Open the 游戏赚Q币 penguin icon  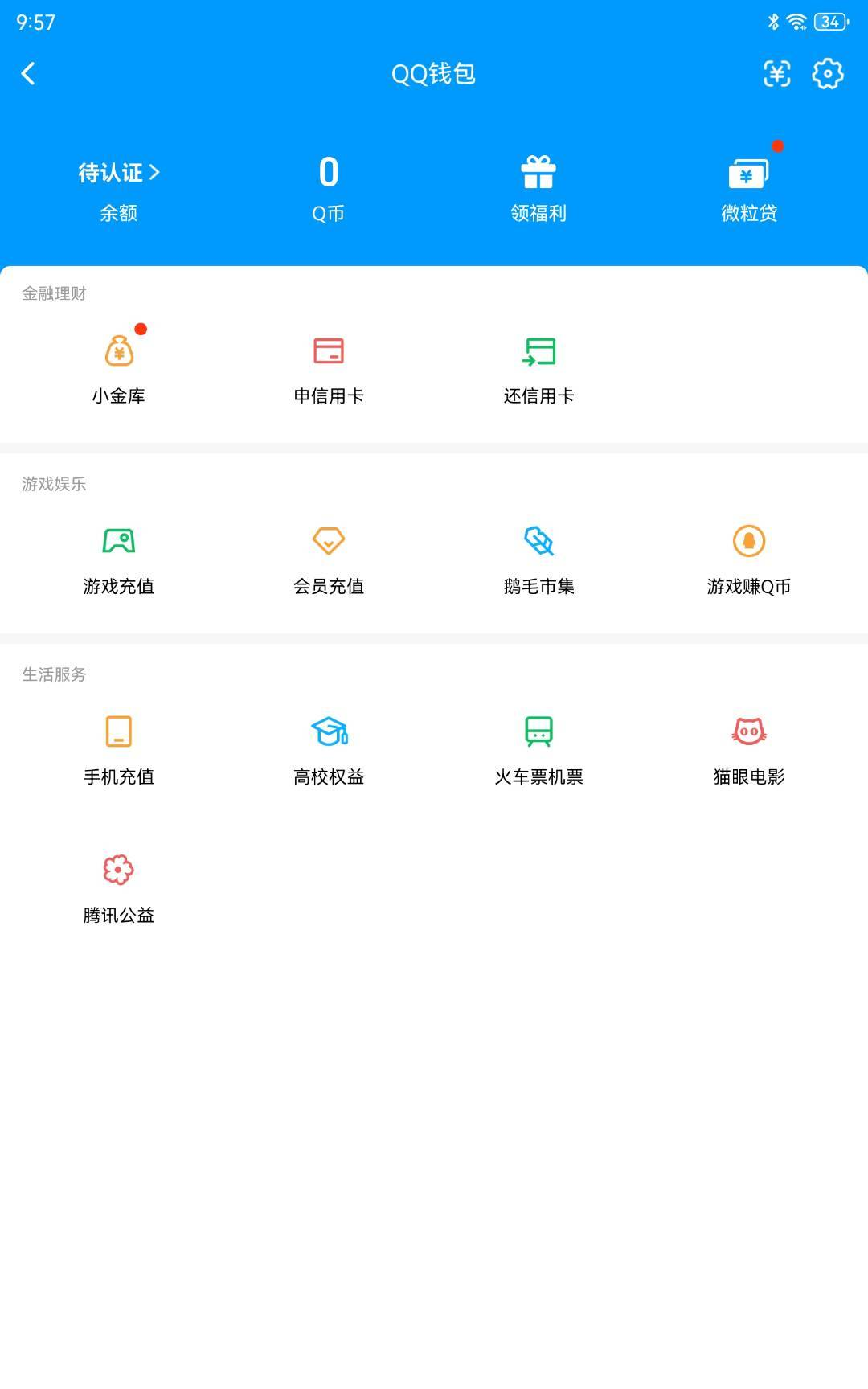coord(749,541)
